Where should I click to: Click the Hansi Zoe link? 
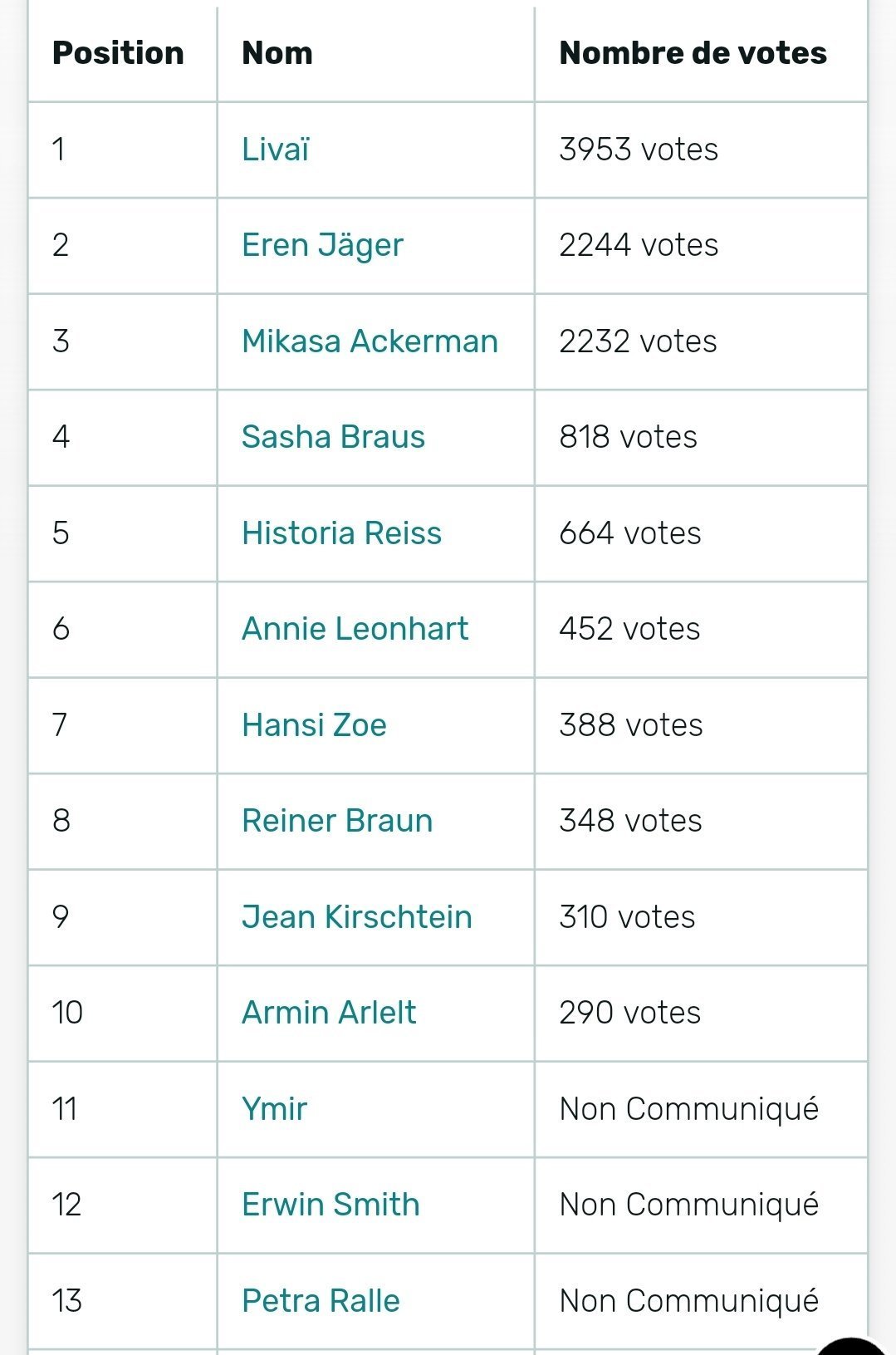(x=314, y=725)
